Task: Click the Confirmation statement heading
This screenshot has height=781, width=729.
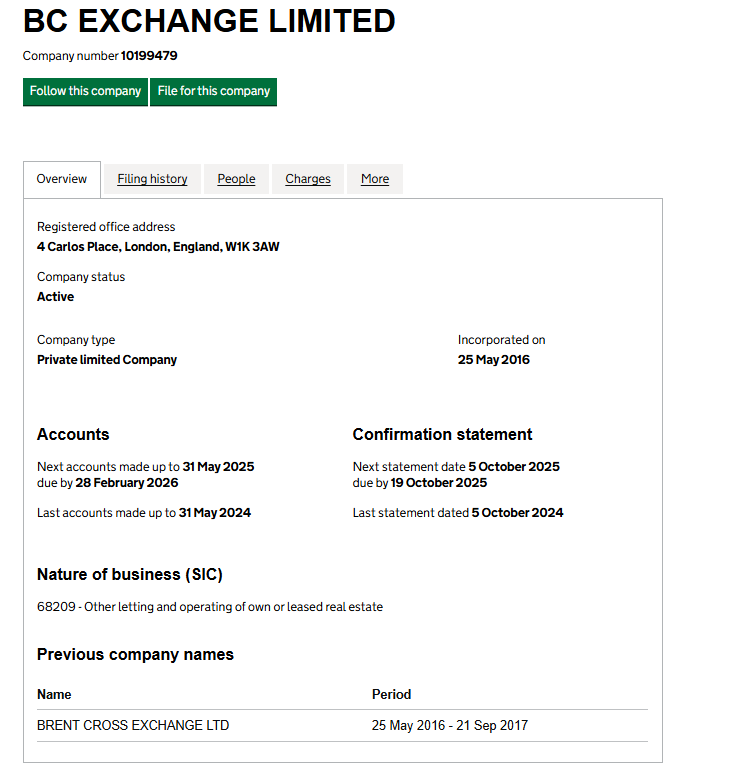Action: click(x=442, y=435)
